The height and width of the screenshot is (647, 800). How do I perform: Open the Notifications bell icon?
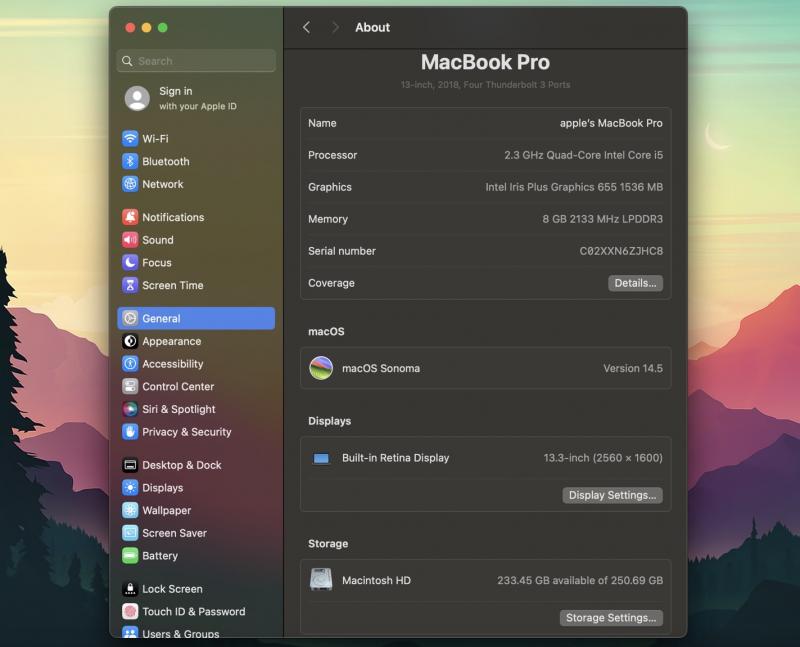point(130,217)
